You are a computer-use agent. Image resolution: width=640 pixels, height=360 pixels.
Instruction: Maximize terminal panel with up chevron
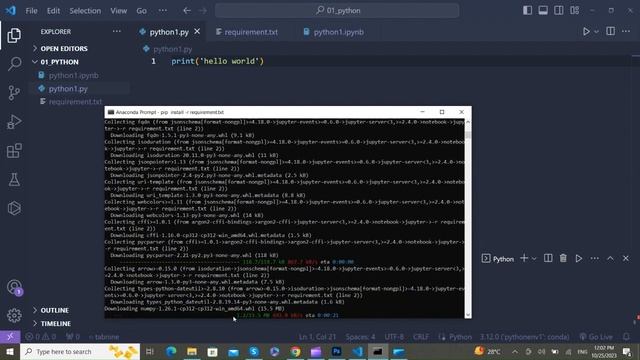610,258
